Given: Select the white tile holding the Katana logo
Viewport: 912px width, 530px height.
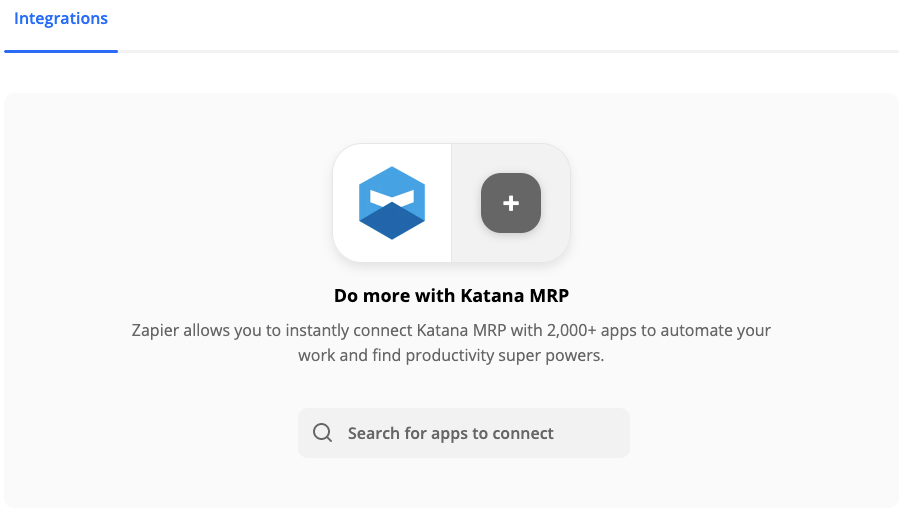Looking at the screenshot, I should (392, 203).
